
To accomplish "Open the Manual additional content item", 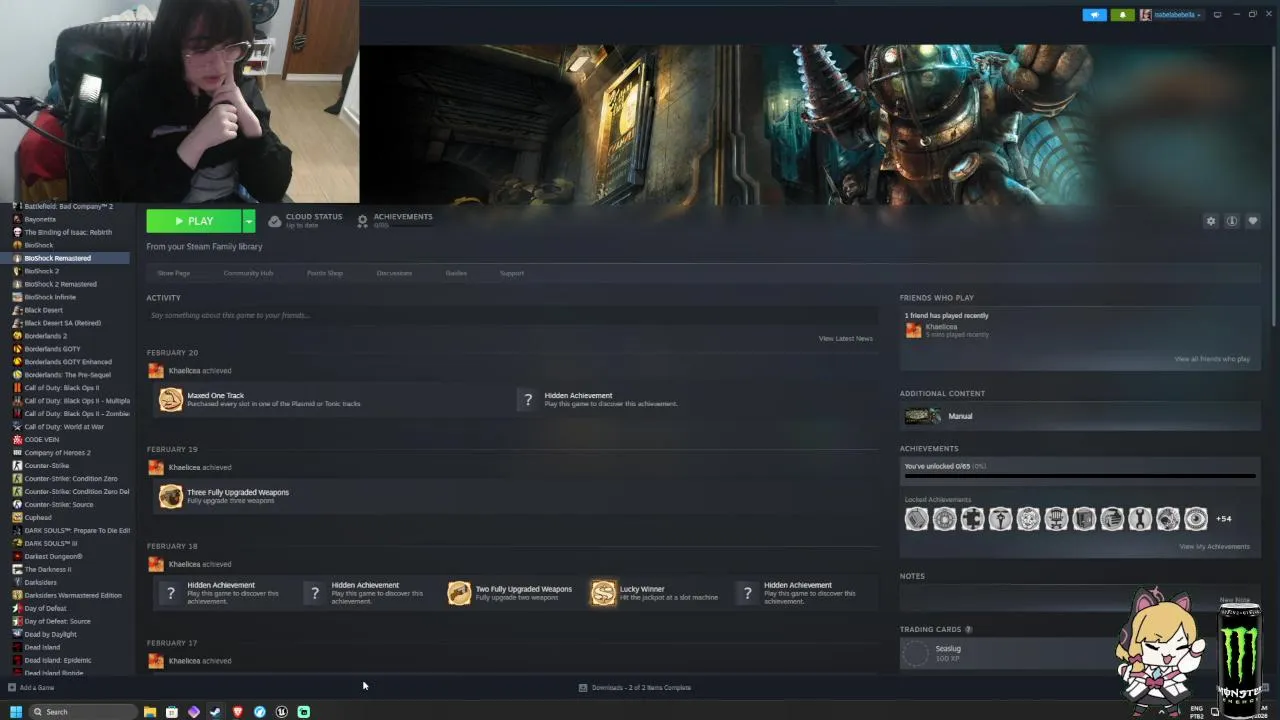I will click(x=1080, y=416).
